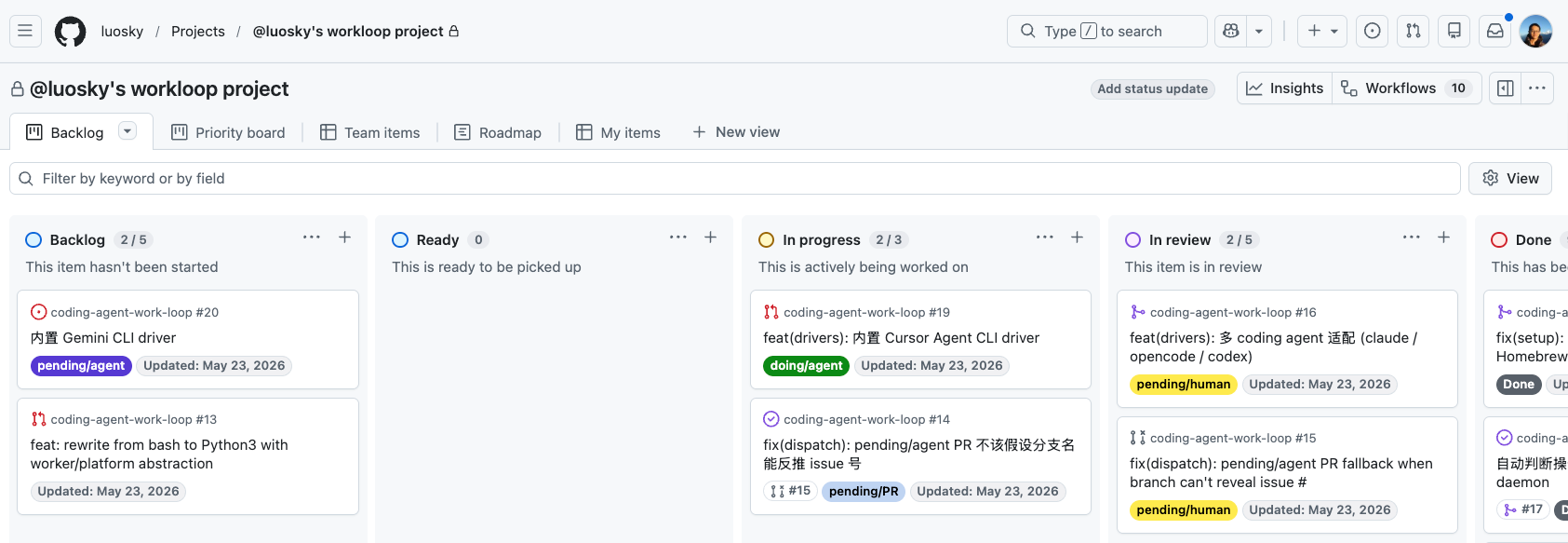Click pending/human label on card #16

1184,385
